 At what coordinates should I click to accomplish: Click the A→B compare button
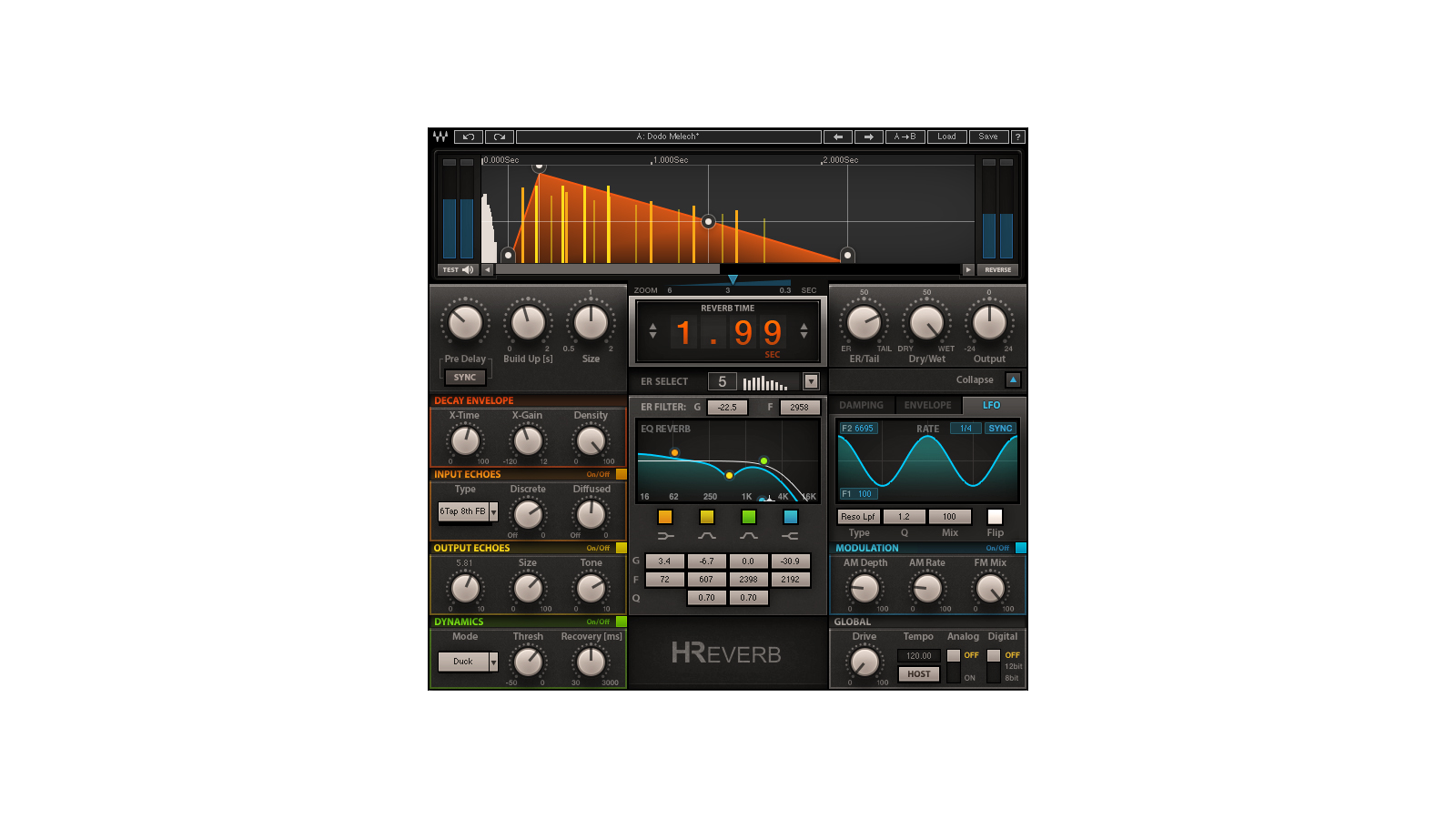[905, 136]
